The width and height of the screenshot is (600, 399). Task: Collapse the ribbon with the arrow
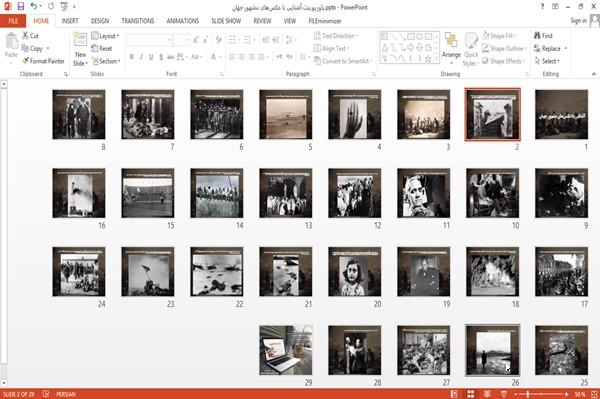pyautogui.click(x=593, y=74)
